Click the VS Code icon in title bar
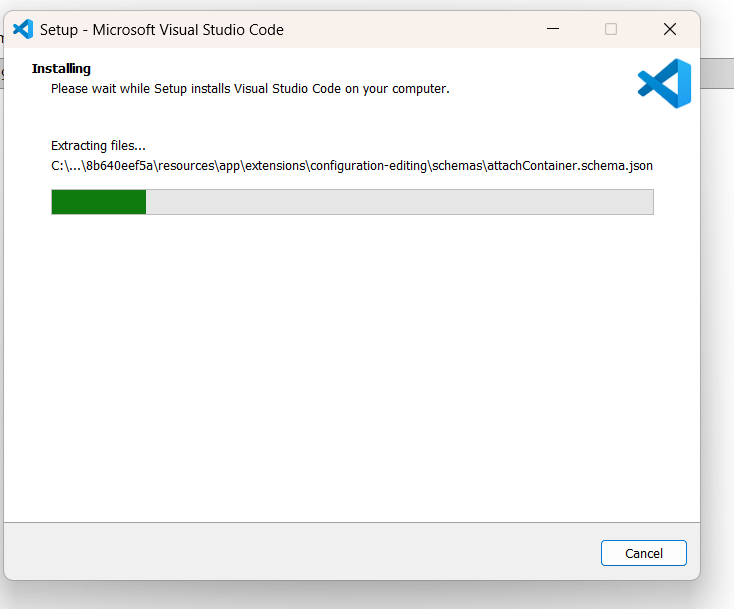The width and height of the screenshot is (734, 609). [x=23, y=29]
